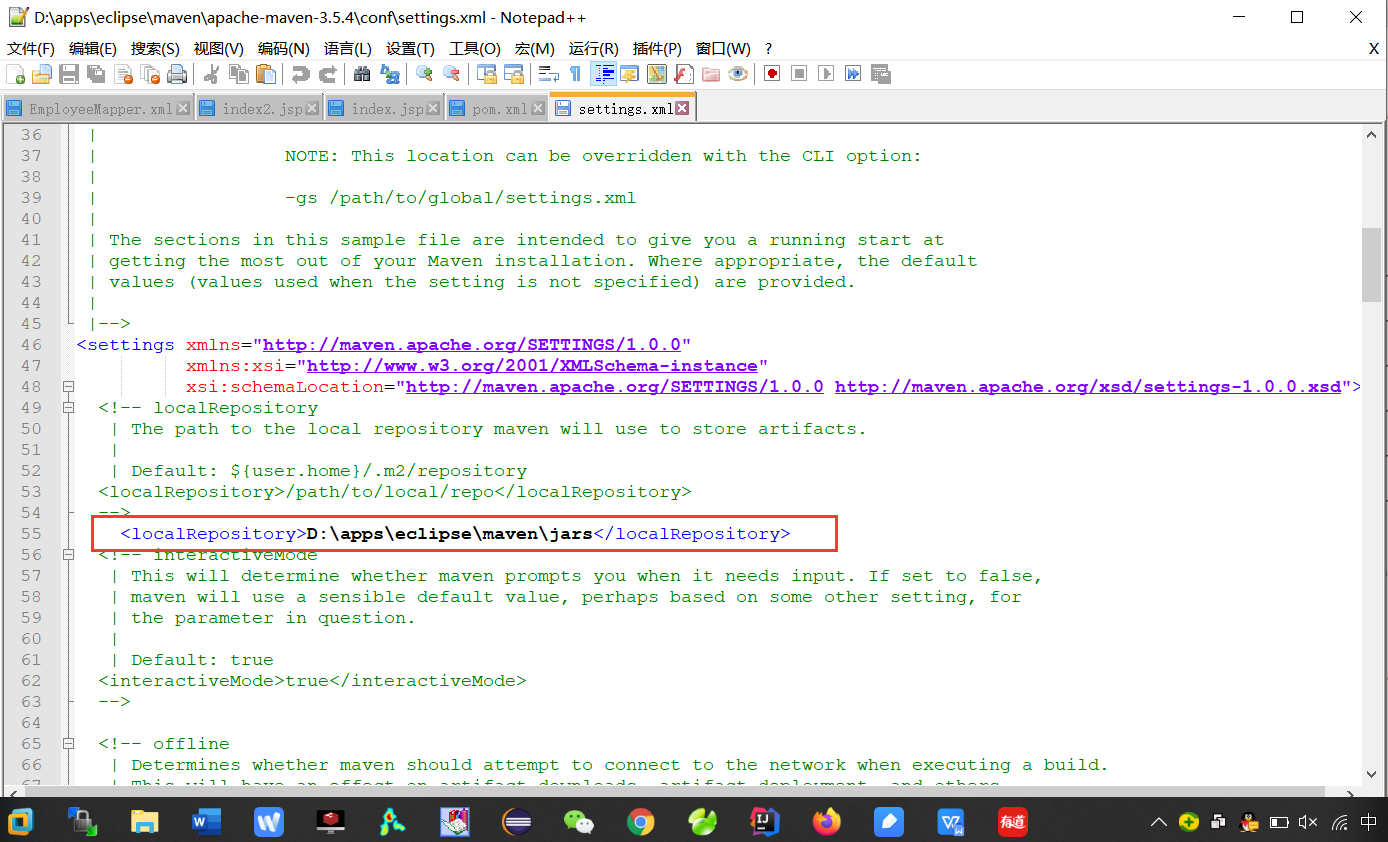Open the 文件(F) menu
1388x842 pixels.
point(31,49)
